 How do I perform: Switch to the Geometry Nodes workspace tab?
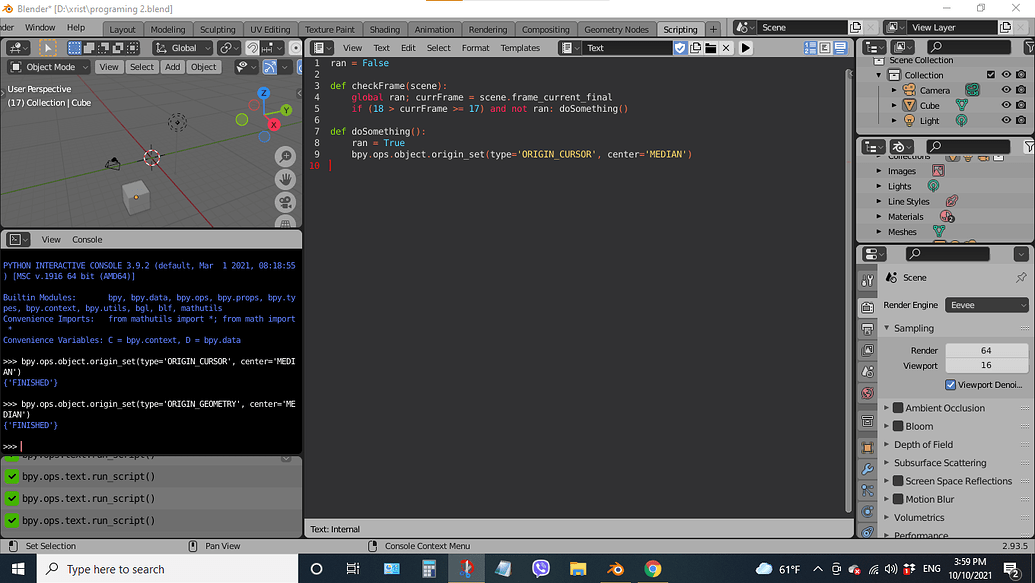pyautogui.click(x=616, y=30)
